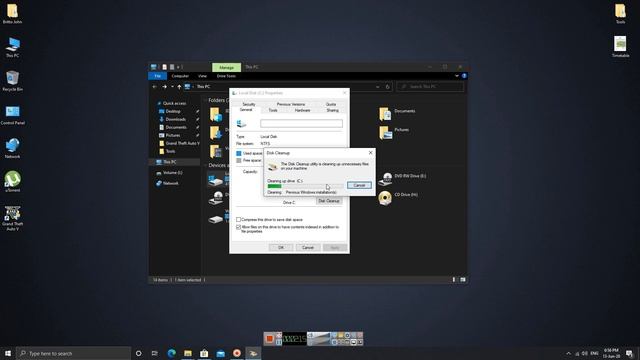Open File Explorer help icon
This screenshot has height=360, width=640.
click(464, 76)
